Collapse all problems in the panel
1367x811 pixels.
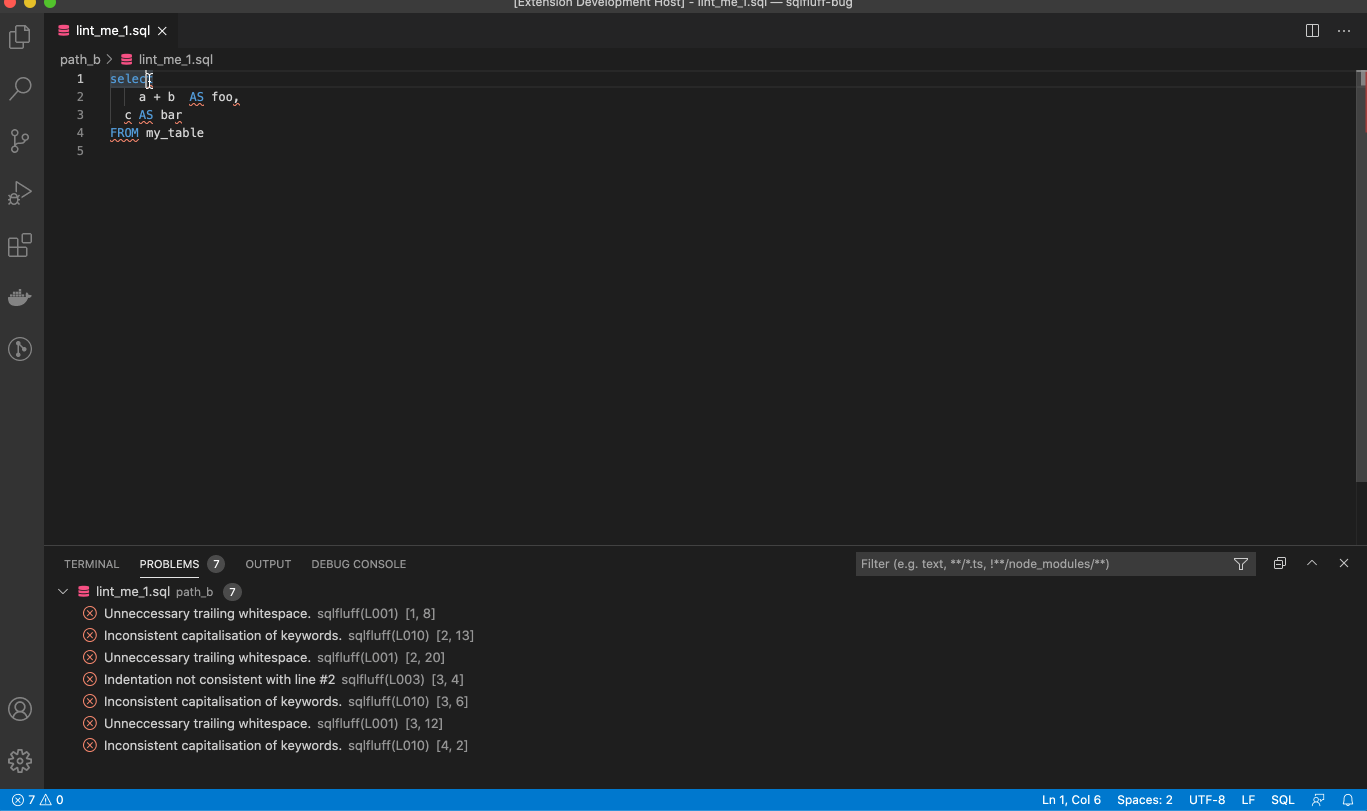pos(1279,563)
